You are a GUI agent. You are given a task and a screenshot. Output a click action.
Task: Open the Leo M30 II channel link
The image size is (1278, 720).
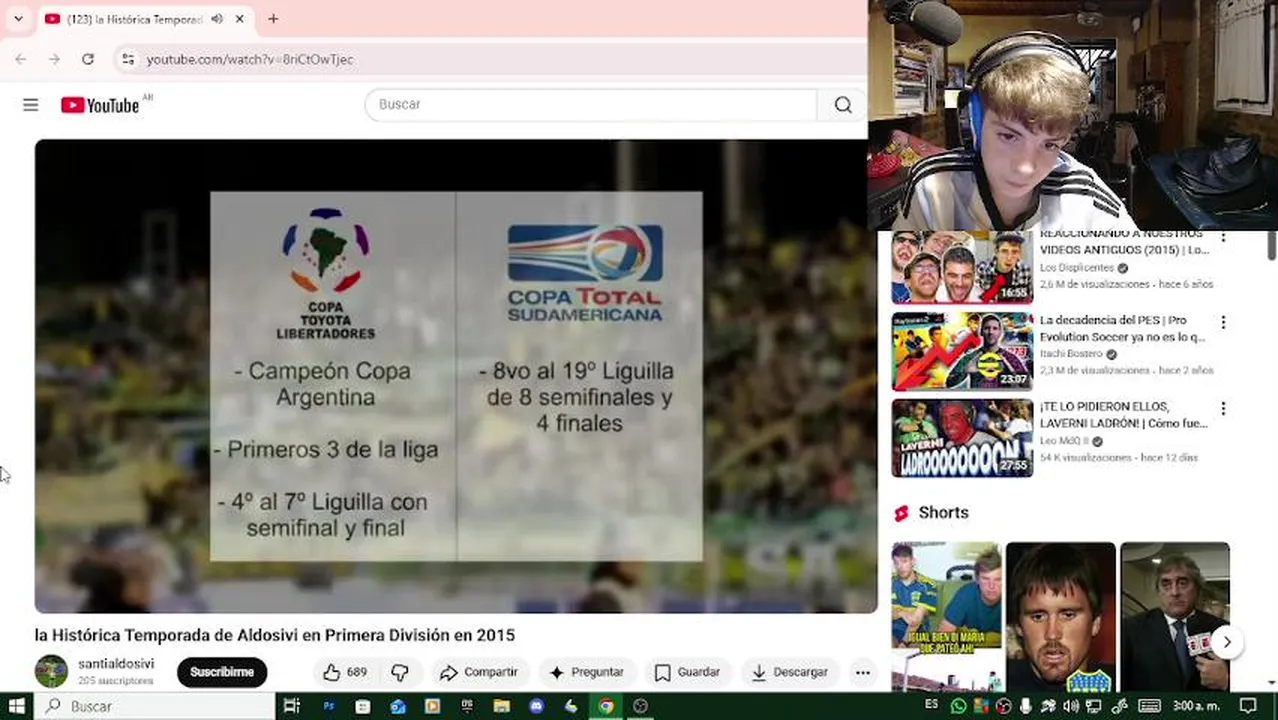coord(1065,441)
